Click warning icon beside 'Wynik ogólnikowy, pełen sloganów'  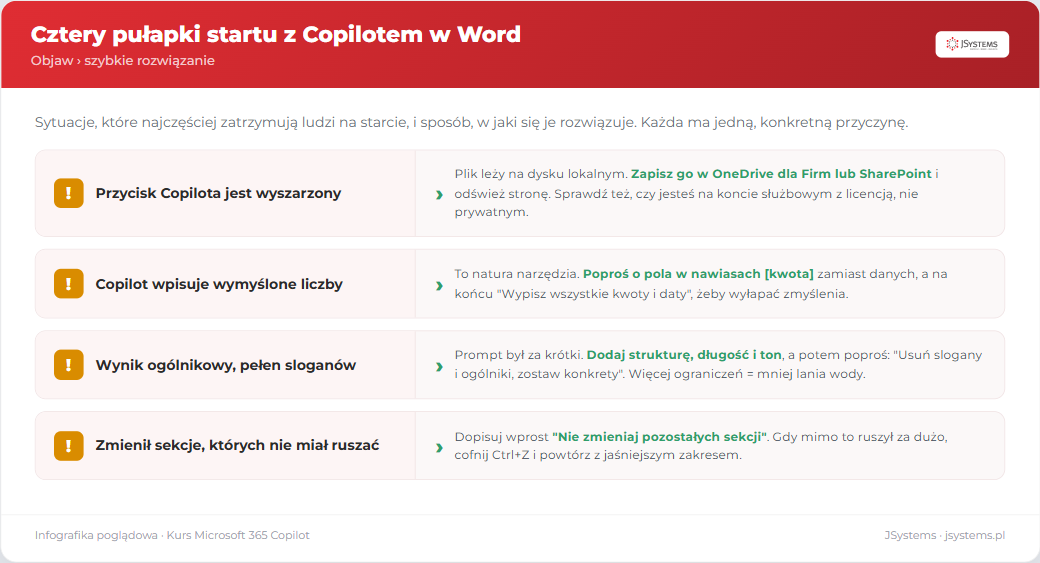[68, 365]
